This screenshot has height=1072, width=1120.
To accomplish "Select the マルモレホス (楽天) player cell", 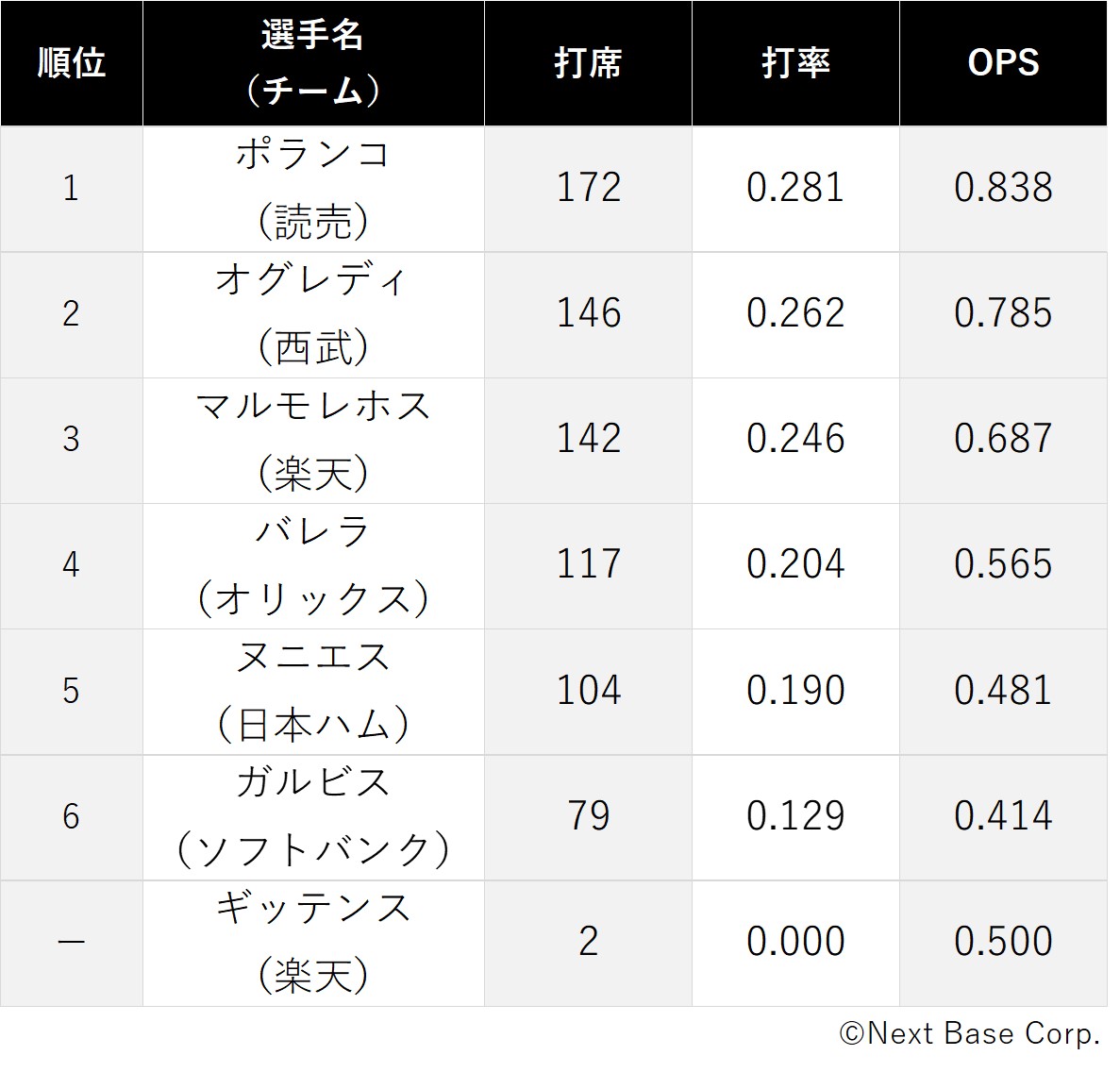I will 313,441.
